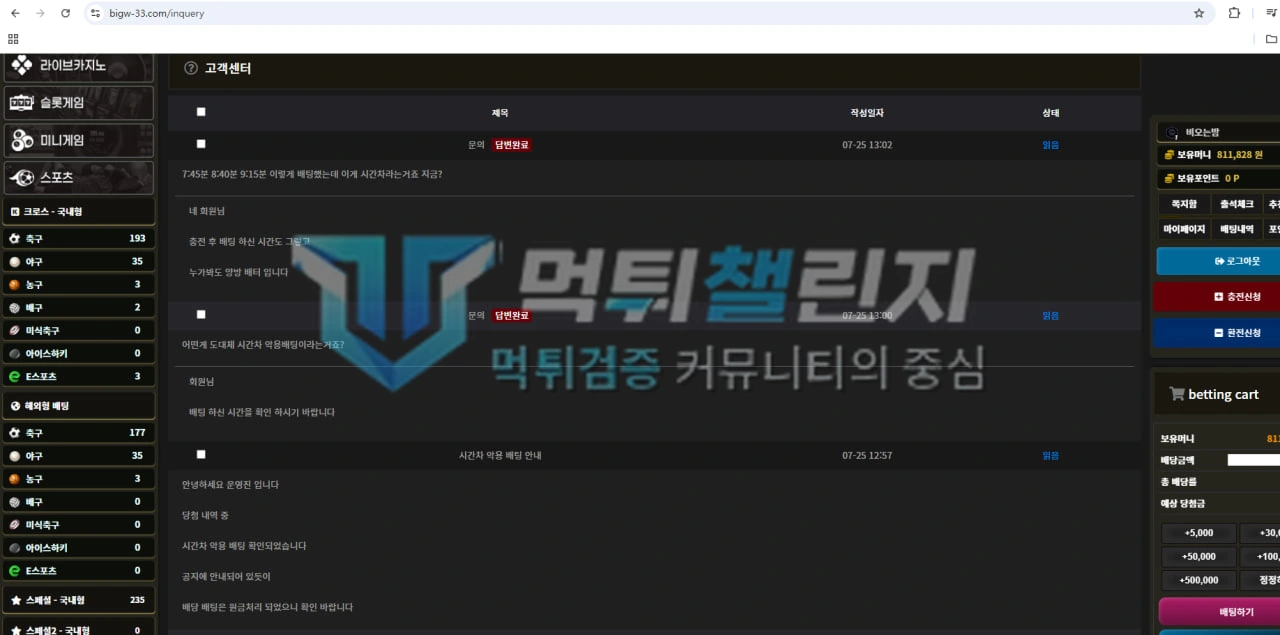Select 축구 under 크로스 - 국내형
This screenshot has height=635, width=1280.
click(x=79, y=239)
